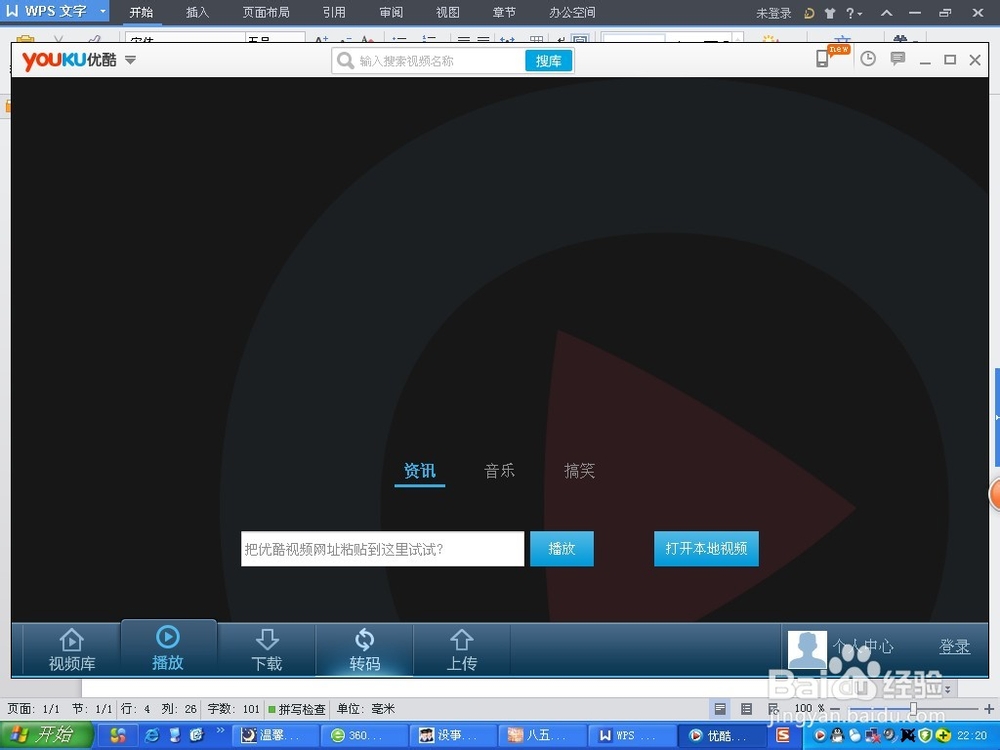Toggle 拼写检查 in WPS status bar

[x=297, y=709]
